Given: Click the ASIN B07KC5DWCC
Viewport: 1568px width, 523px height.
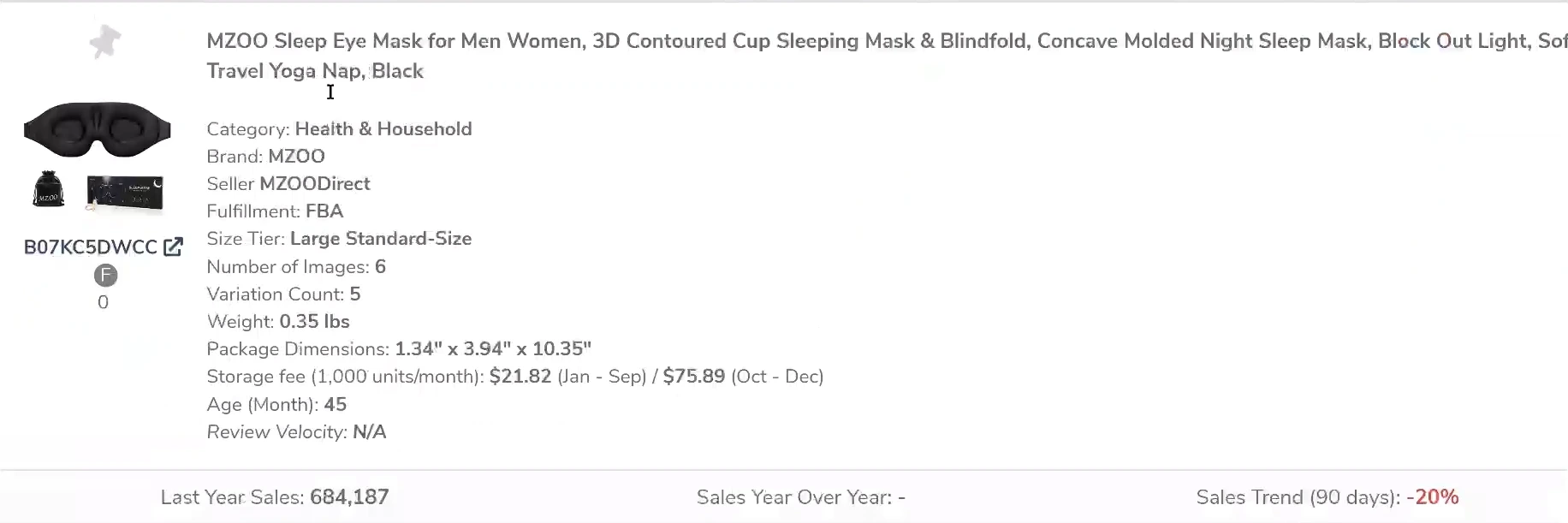Looking at the screenshot, I should tap(91, 247).
